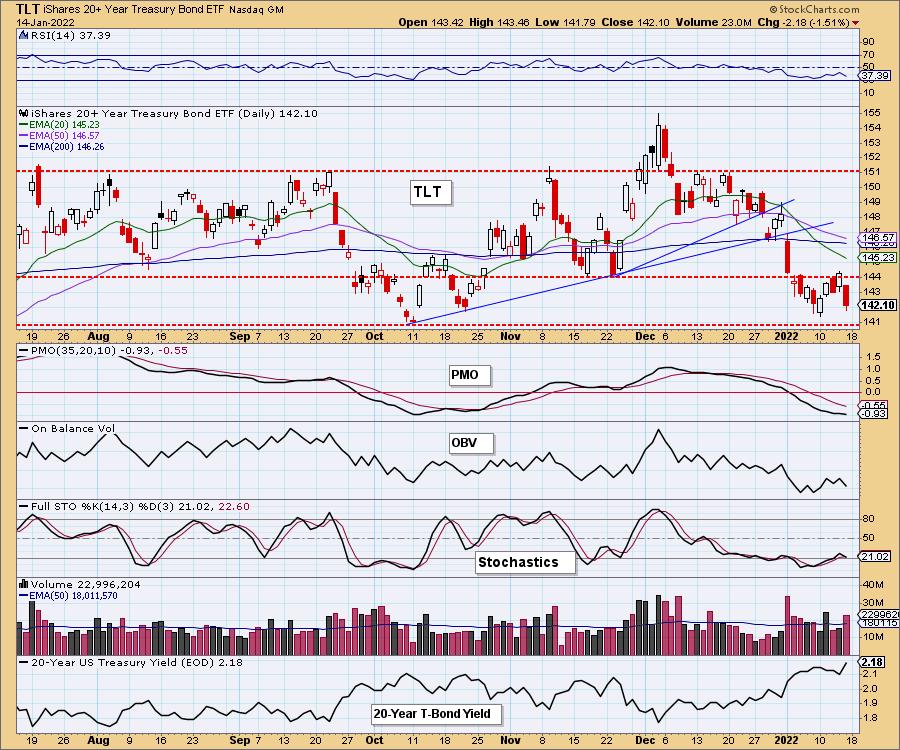The height and width of the screenshot is (750, 900).
Task: Click the OBV annotation box
Action: coord(471,443)
